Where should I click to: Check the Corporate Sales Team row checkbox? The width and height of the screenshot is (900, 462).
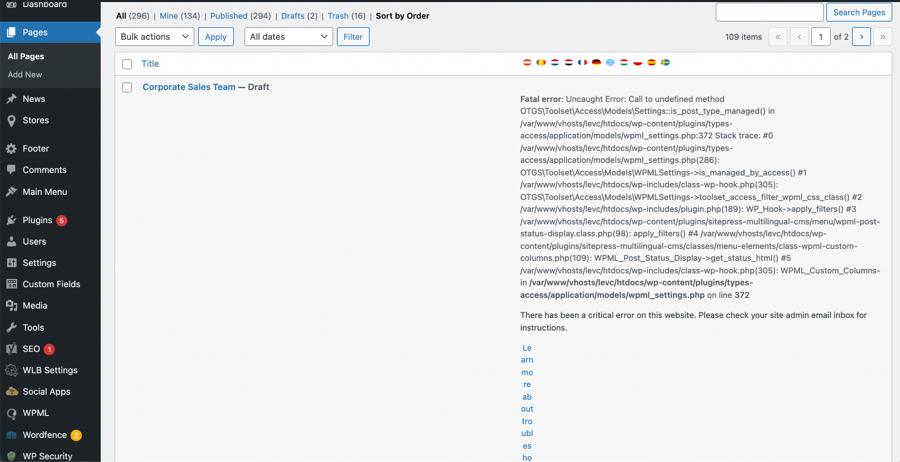click(127, 88)
